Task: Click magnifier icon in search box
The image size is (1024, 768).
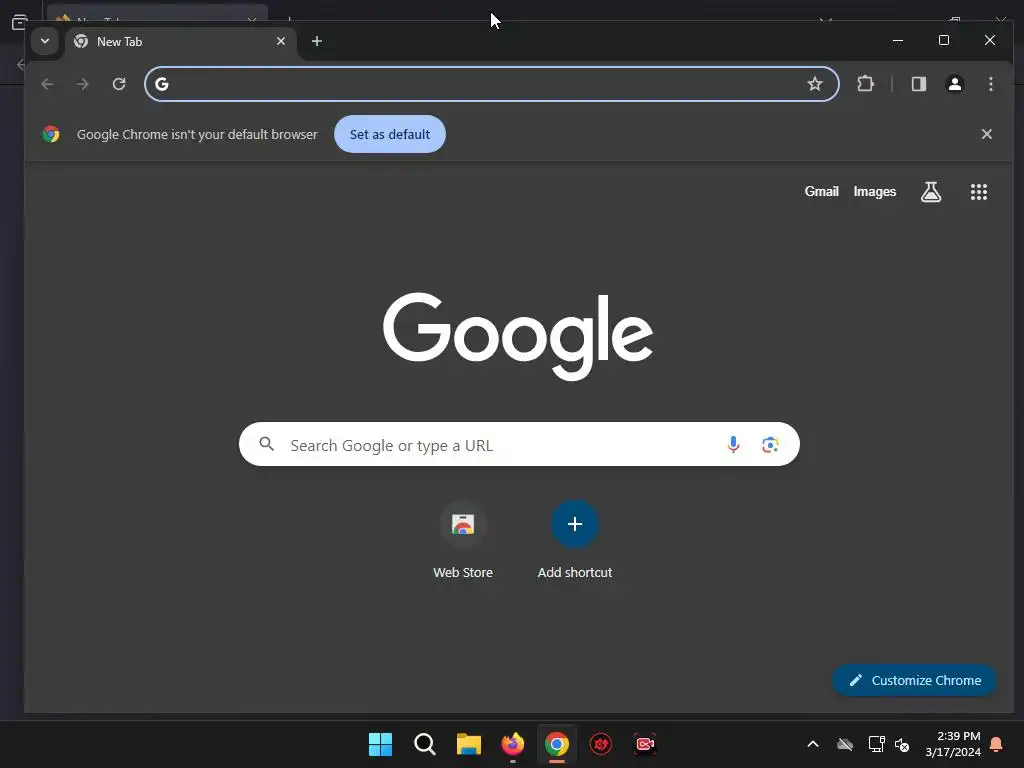Action: [x=266, y=444]
